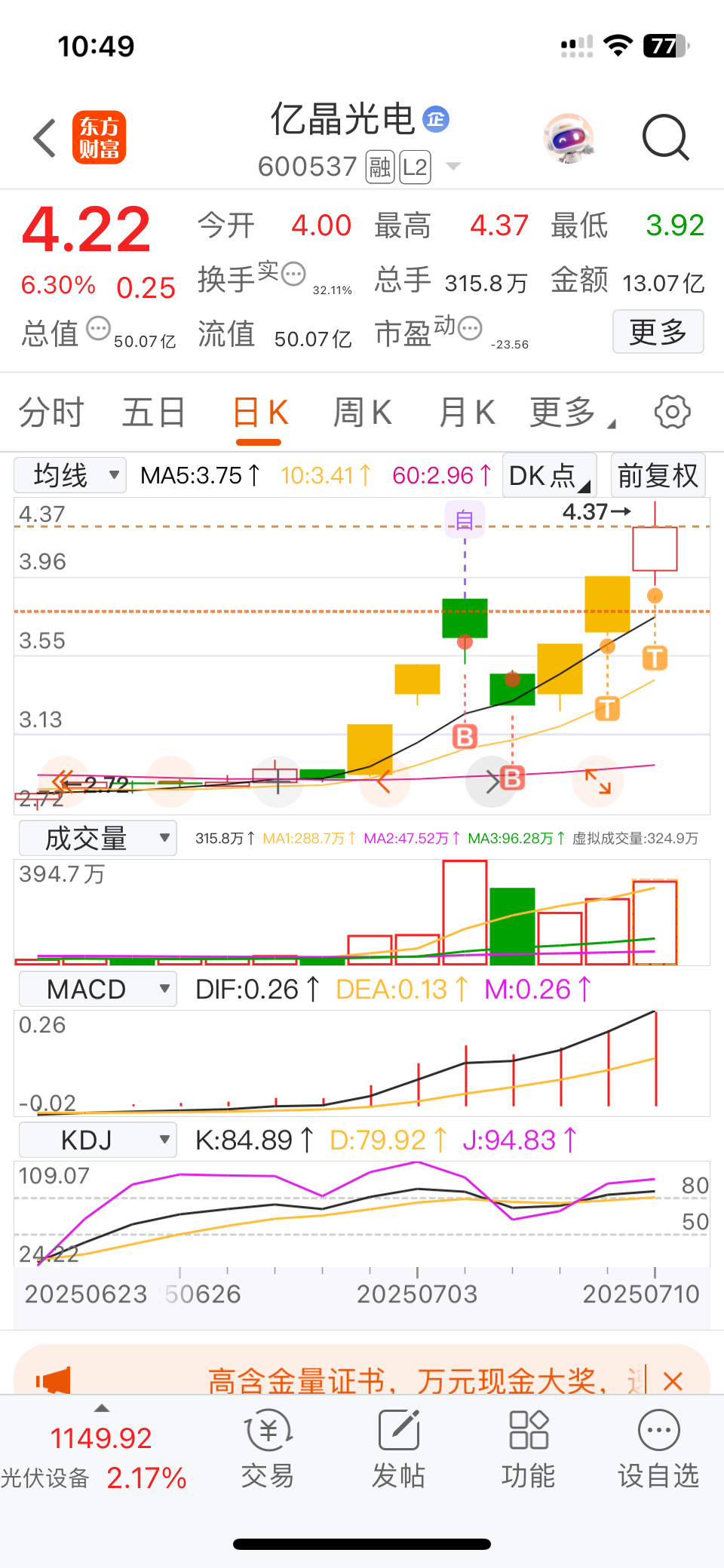Tap the 亿晶光电 stock name title

(x=343, y=119)
